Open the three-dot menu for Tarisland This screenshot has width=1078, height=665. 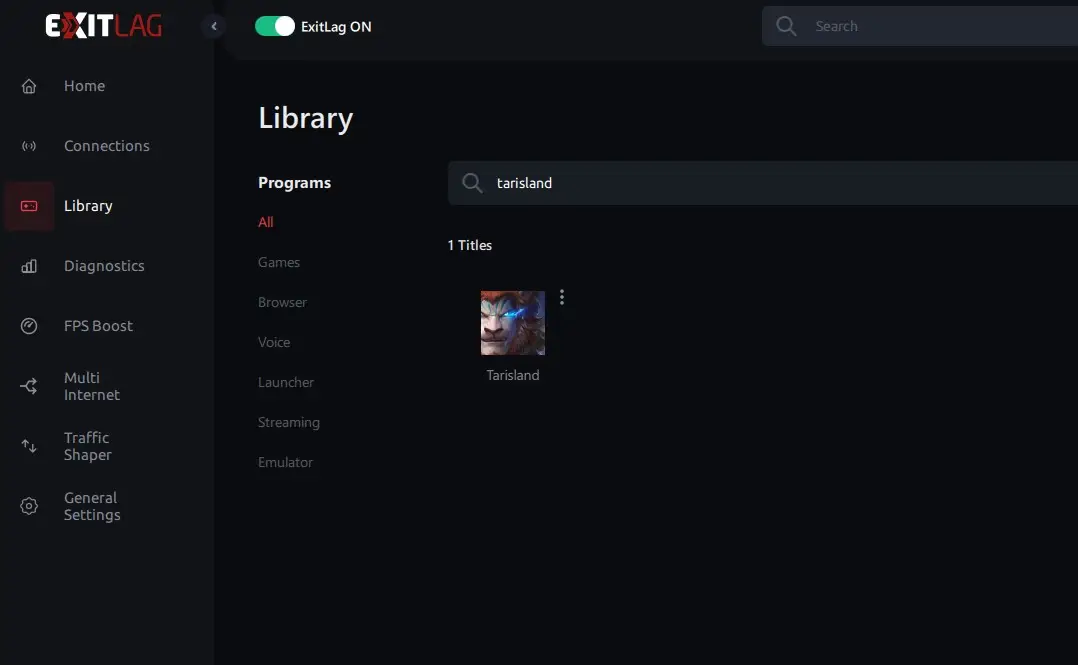click(562, 297)
